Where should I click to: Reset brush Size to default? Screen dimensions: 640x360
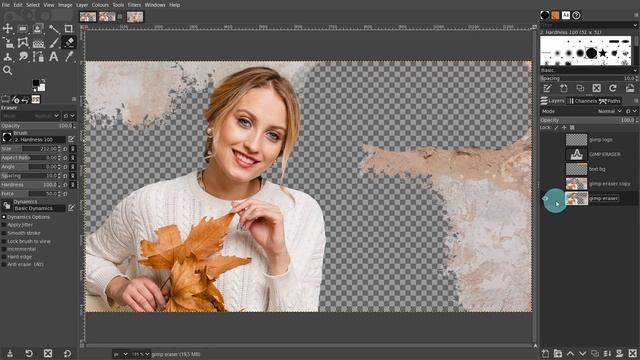click(x=65, y=149)
